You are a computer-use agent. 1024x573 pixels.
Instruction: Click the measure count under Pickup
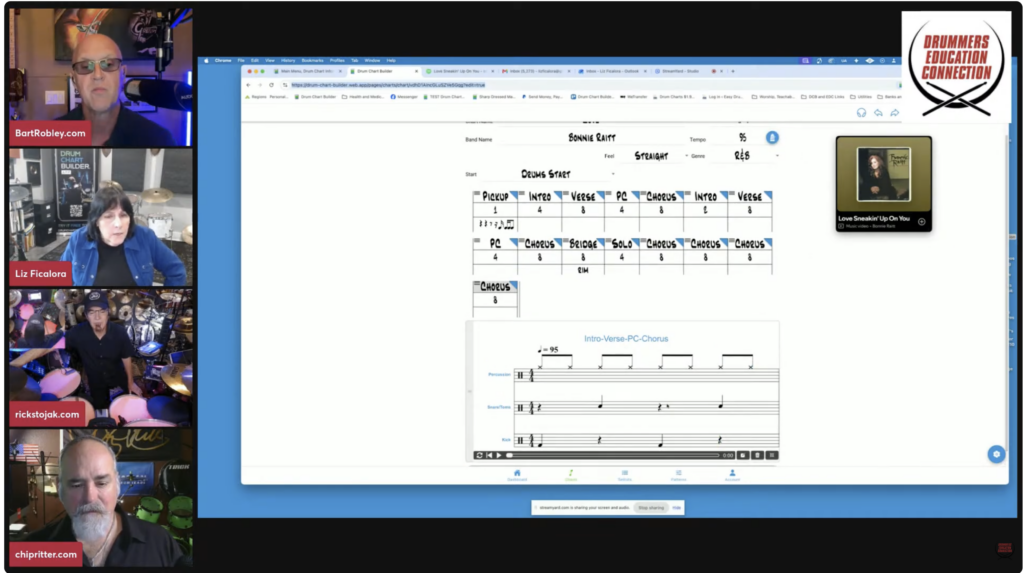tap(495, 210)
